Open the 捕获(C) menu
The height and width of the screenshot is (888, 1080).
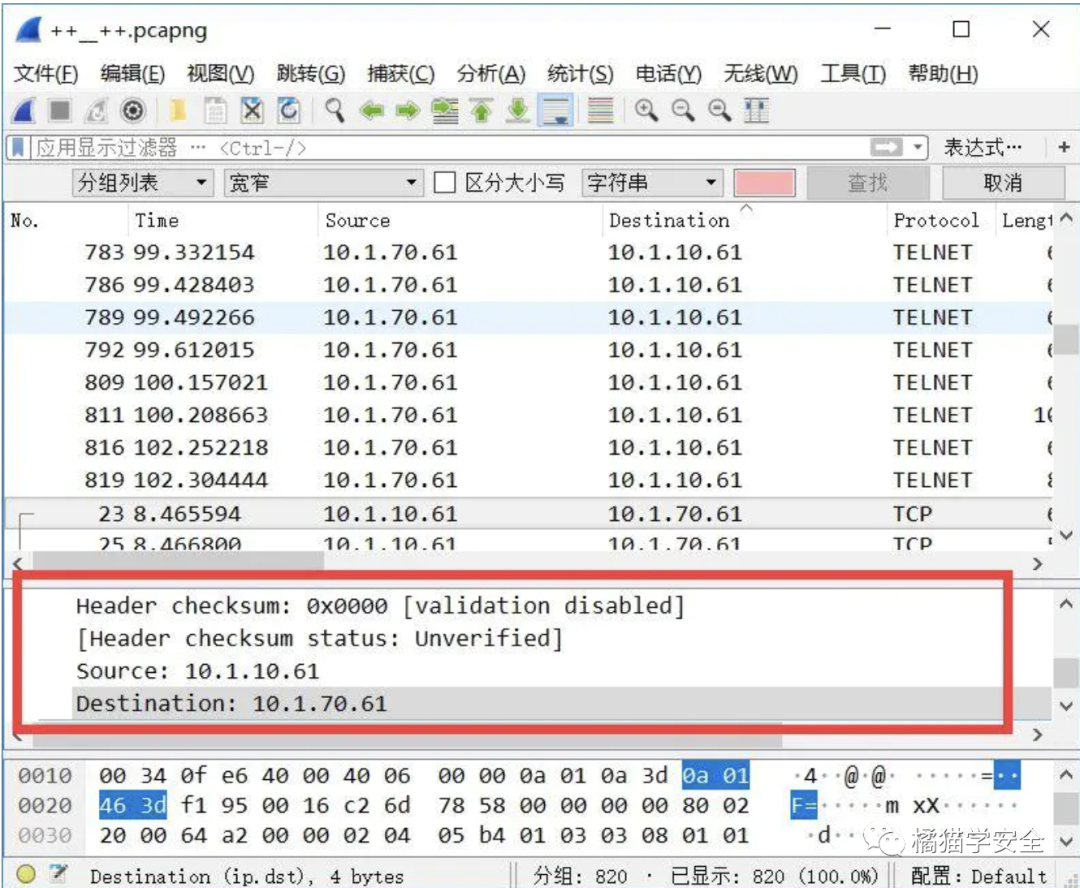click(x=401, y=74)
